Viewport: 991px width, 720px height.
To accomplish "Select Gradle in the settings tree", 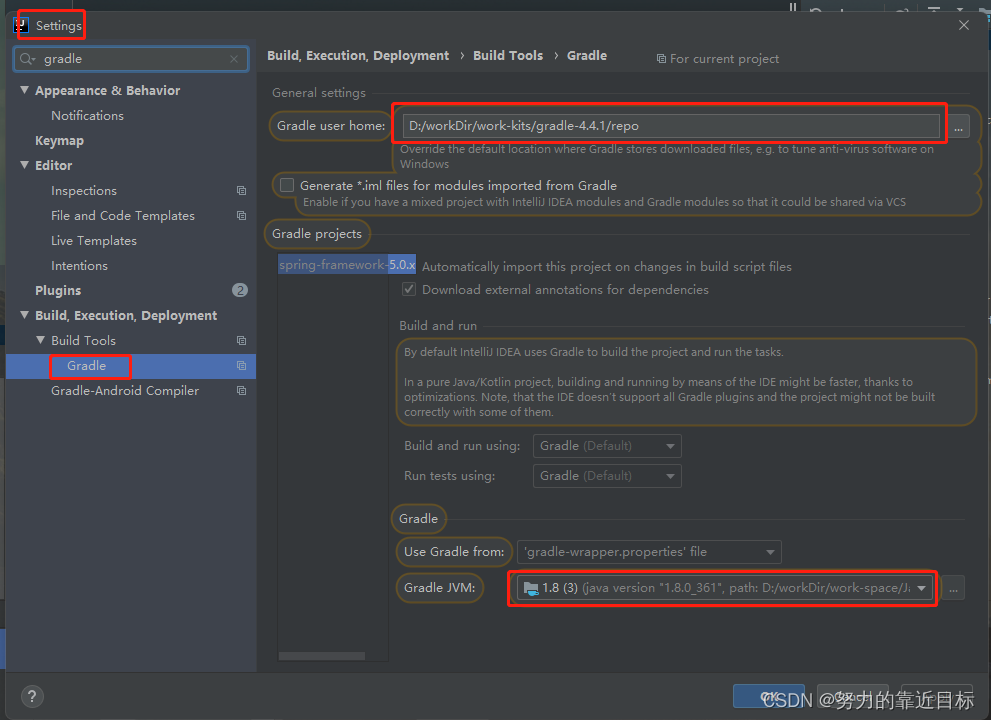I will pos(87,365).
